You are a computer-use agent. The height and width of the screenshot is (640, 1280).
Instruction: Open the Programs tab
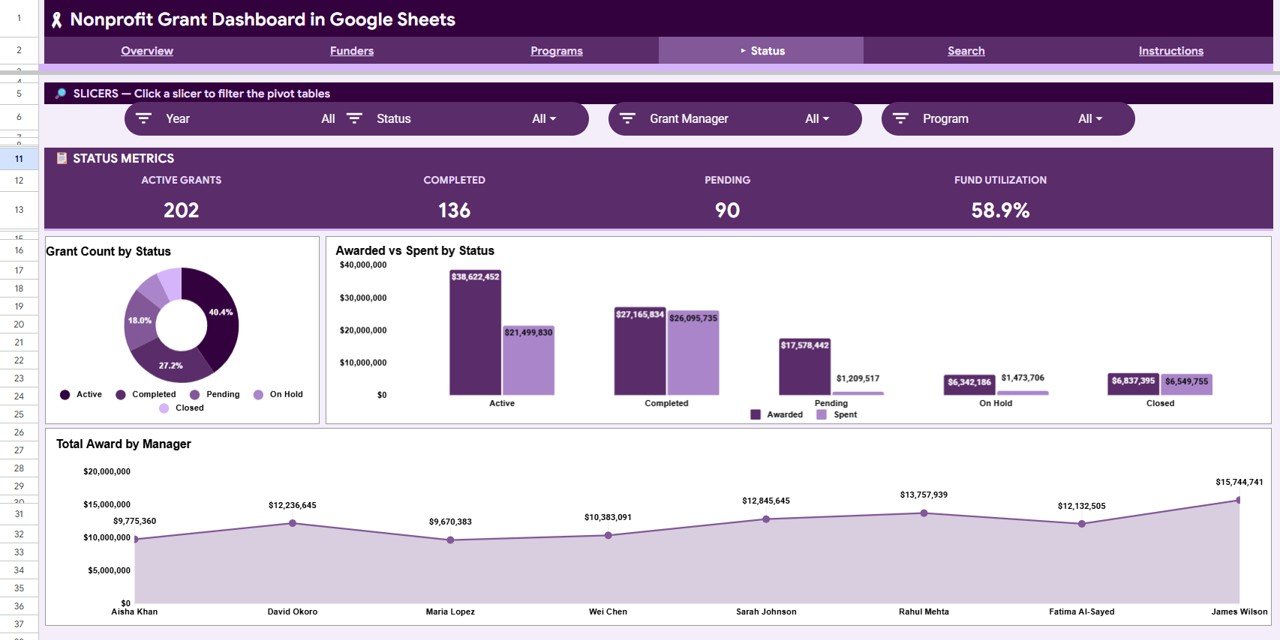556,51
